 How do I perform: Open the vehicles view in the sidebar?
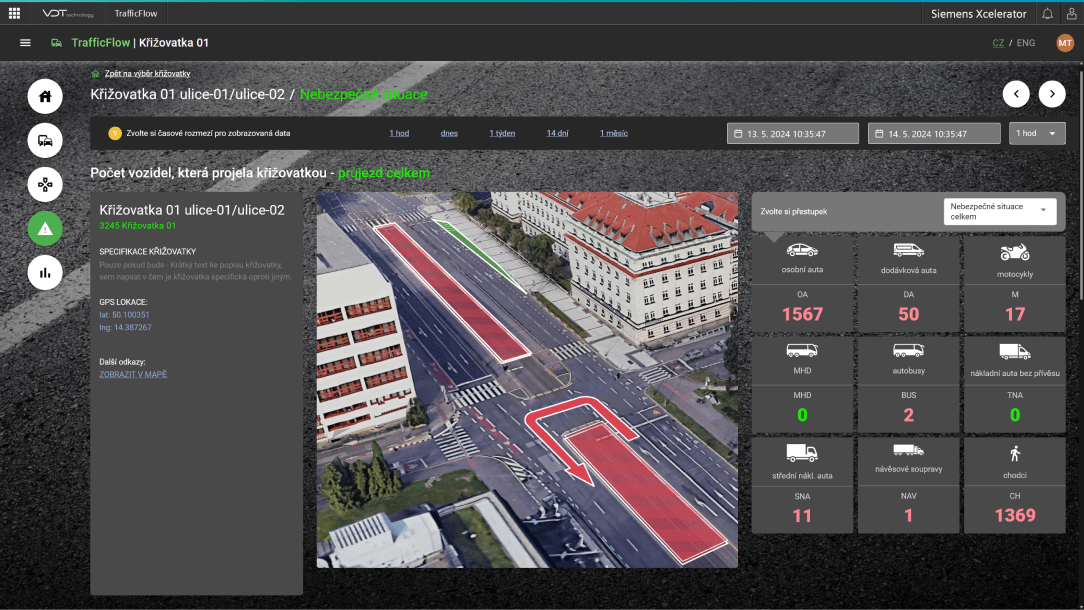point(45,141)
